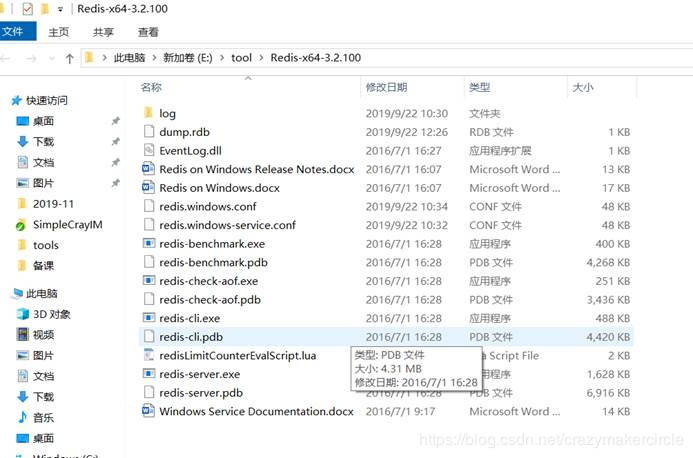Image resolution: width=693 pixels, height=458 pixels.
Task: Click the redis-benchmark.pdb file icon
Action: (x=149, y=262)
